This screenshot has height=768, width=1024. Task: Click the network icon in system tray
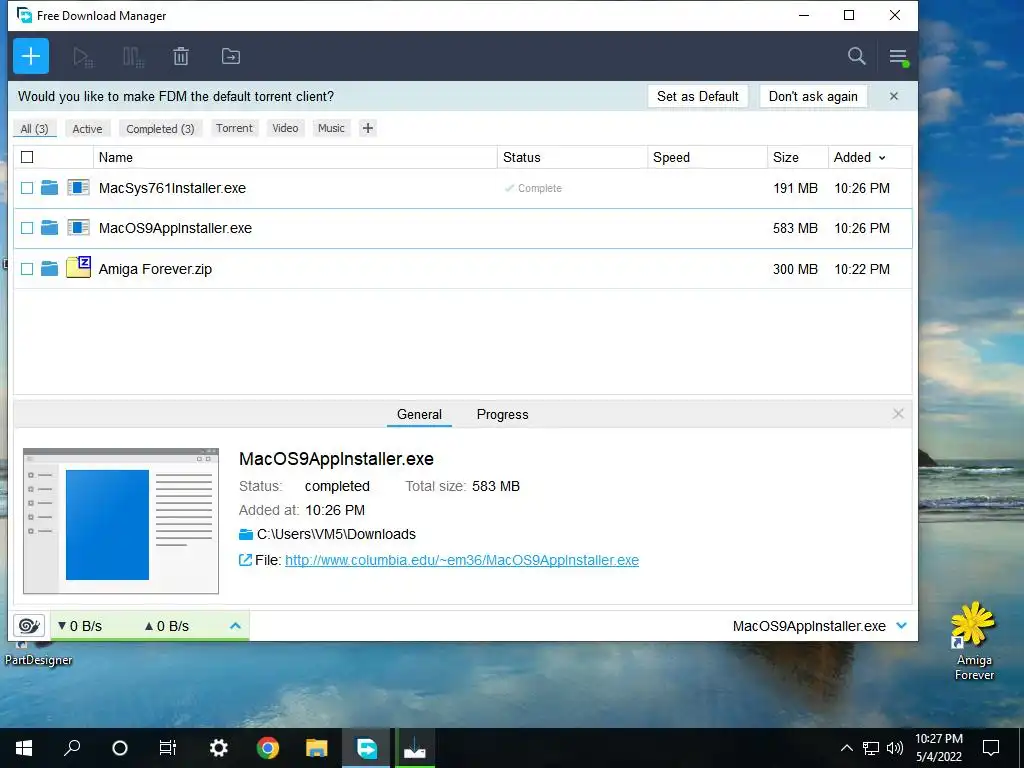tap(871, 748)
